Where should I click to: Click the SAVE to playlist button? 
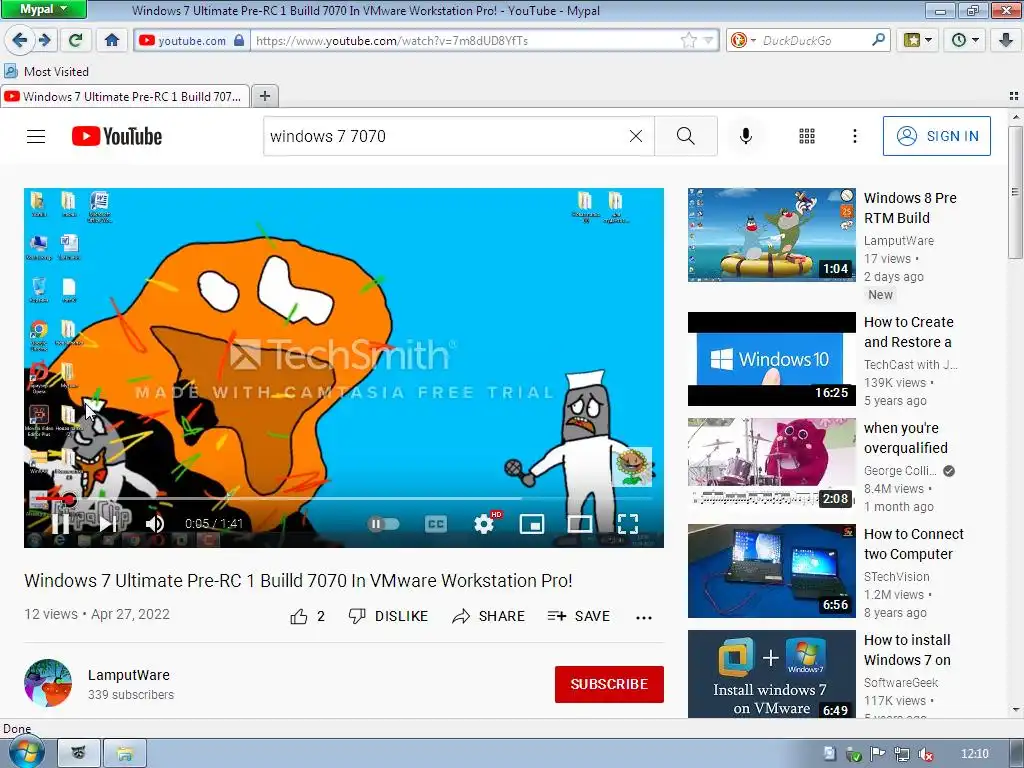579,616
